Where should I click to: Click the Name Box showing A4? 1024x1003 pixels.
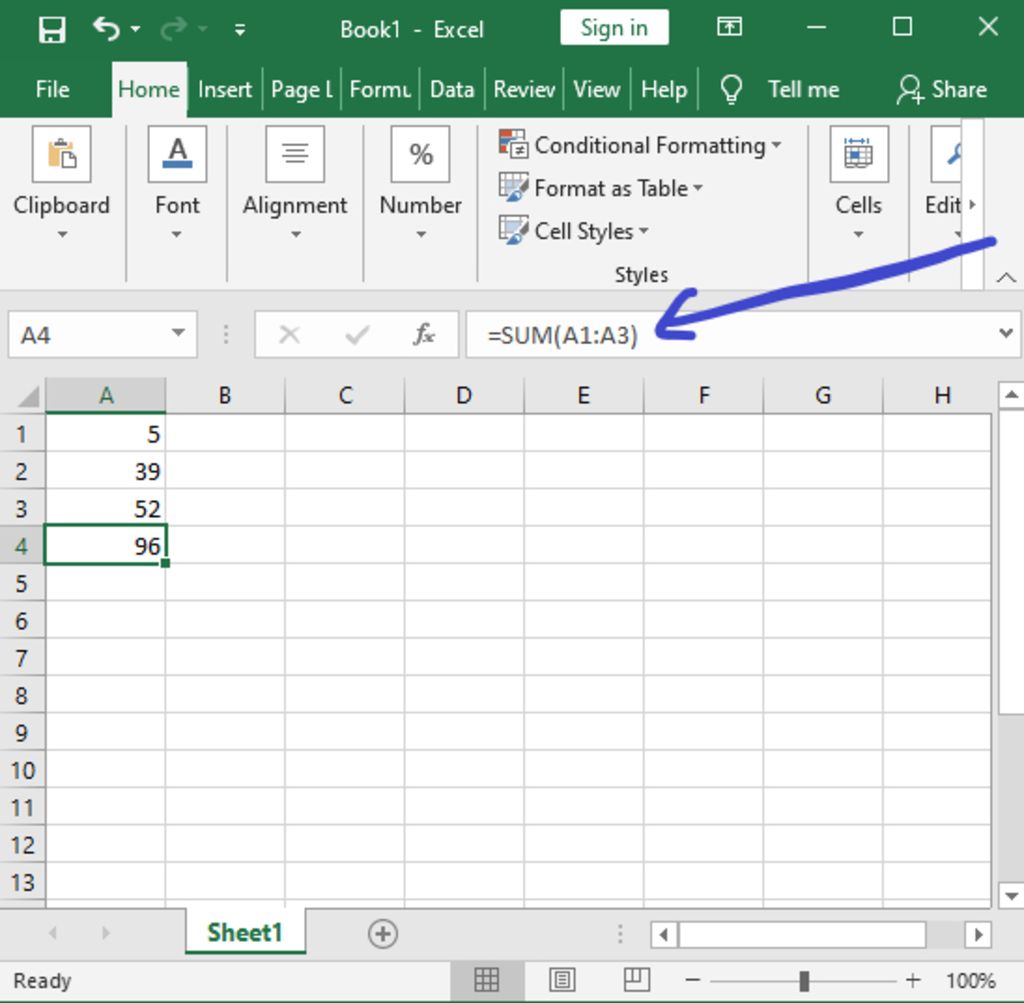click(89, 335)
